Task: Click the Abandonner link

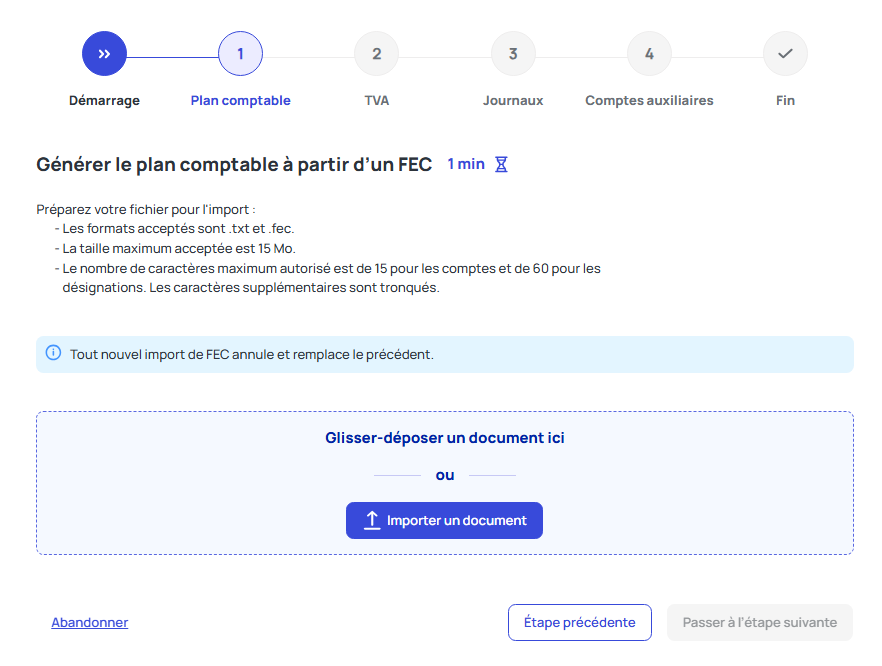Action: [x=90, y=622]
